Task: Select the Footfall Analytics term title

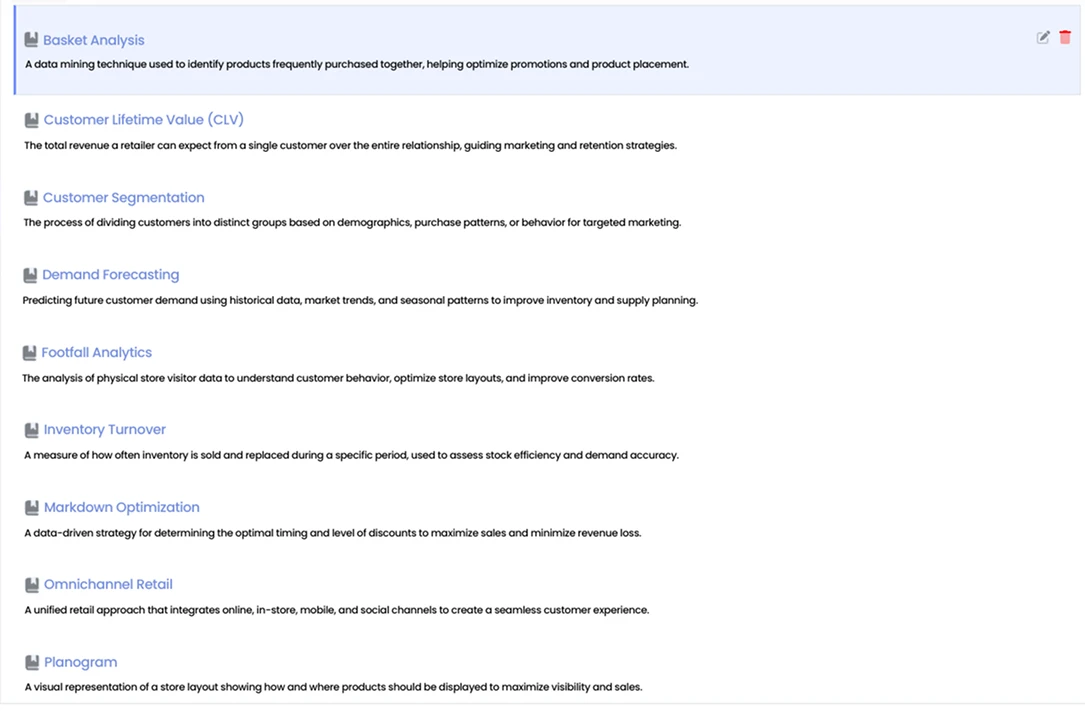Action: pos(96,353)
